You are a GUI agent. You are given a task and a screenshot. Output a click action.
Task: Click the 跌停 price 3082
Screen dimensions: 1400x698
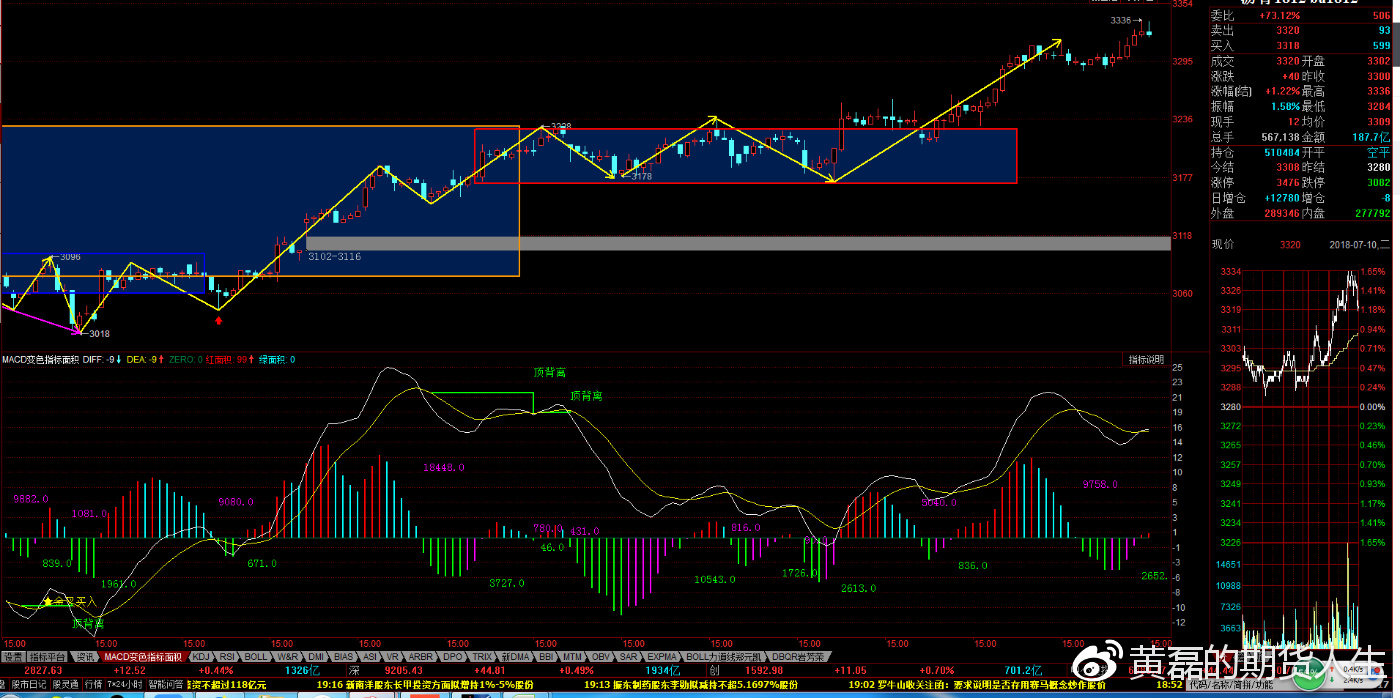coord(1378,182)
